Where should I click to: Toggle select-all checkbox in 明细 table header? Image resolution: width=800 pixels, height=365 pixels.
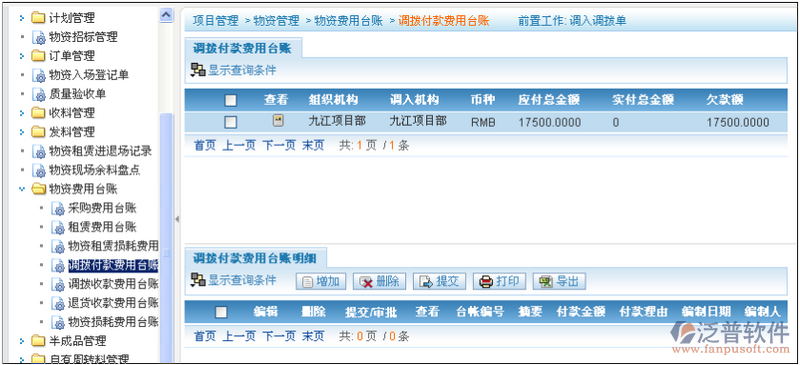pos(221,312)
